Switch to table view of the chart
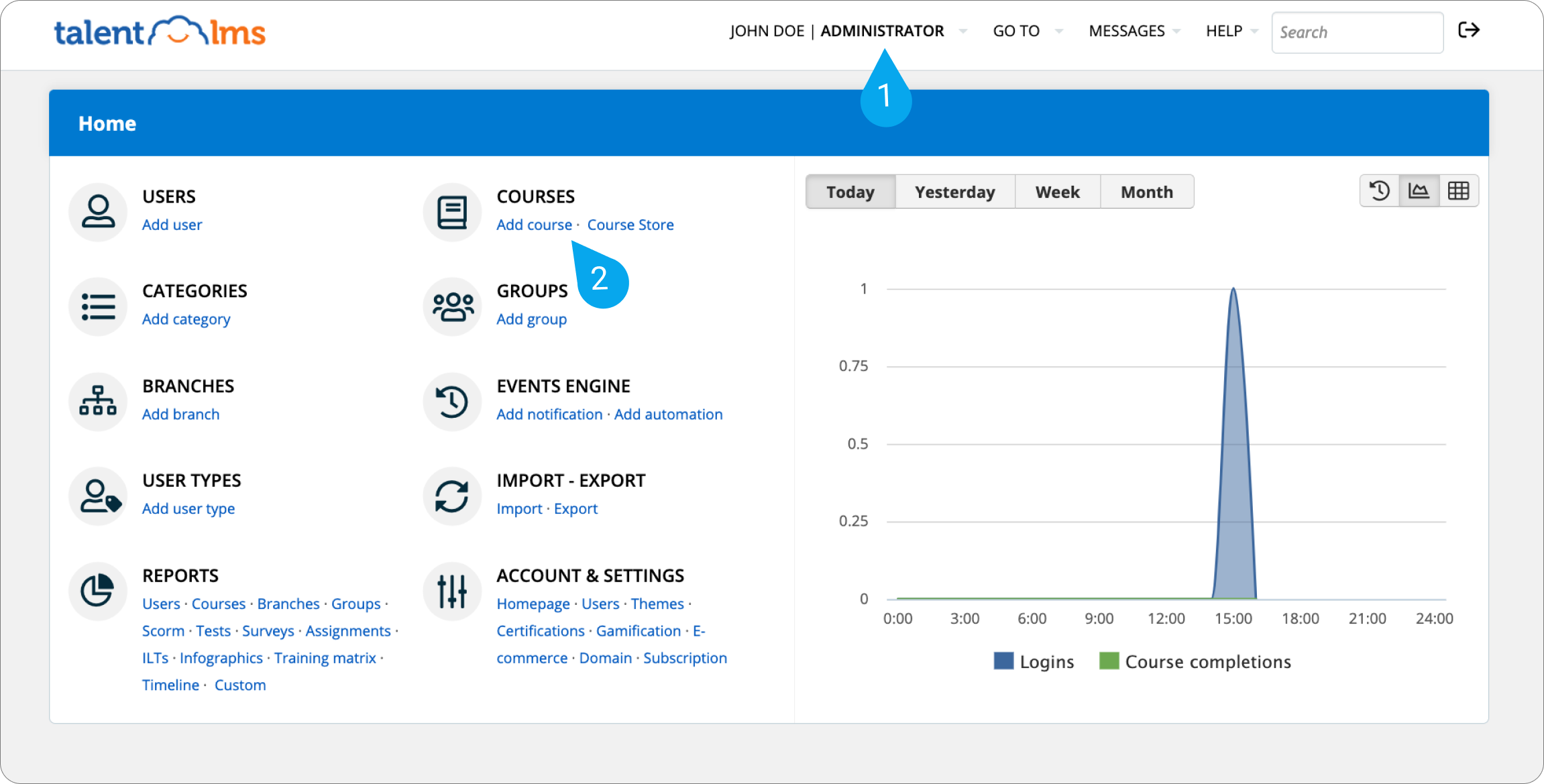 pyautogui.click(x=1459, y=190)
